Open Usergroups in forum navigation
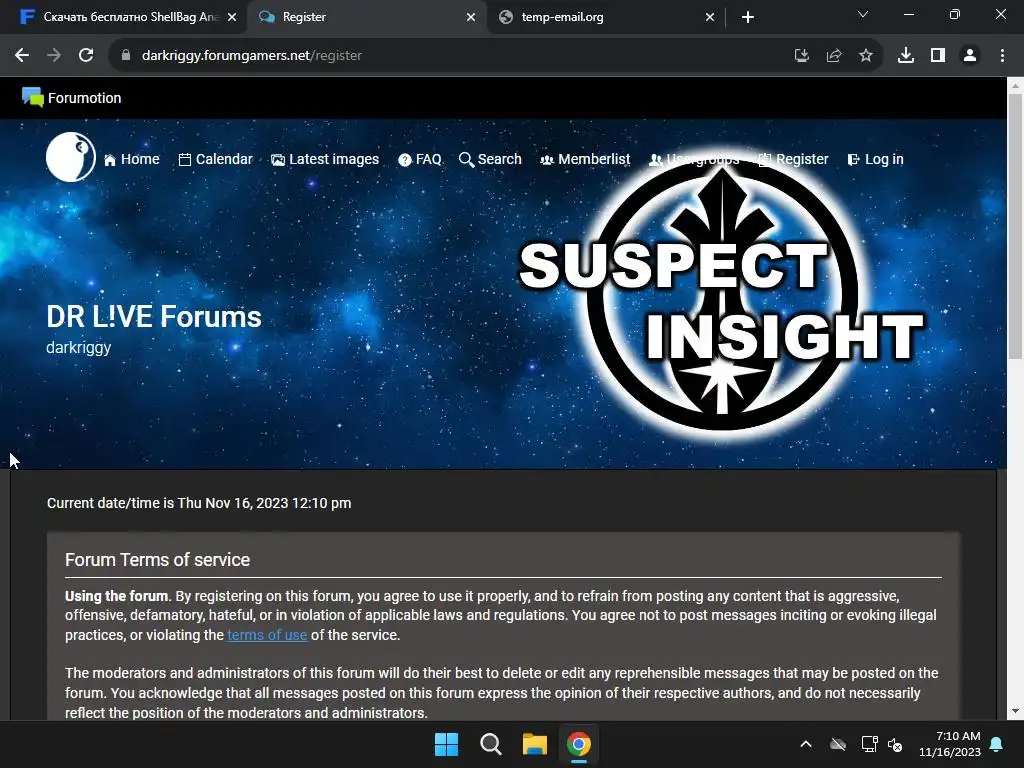The height and width of the screenshot is (768, 1024). [x=694, y=159]
